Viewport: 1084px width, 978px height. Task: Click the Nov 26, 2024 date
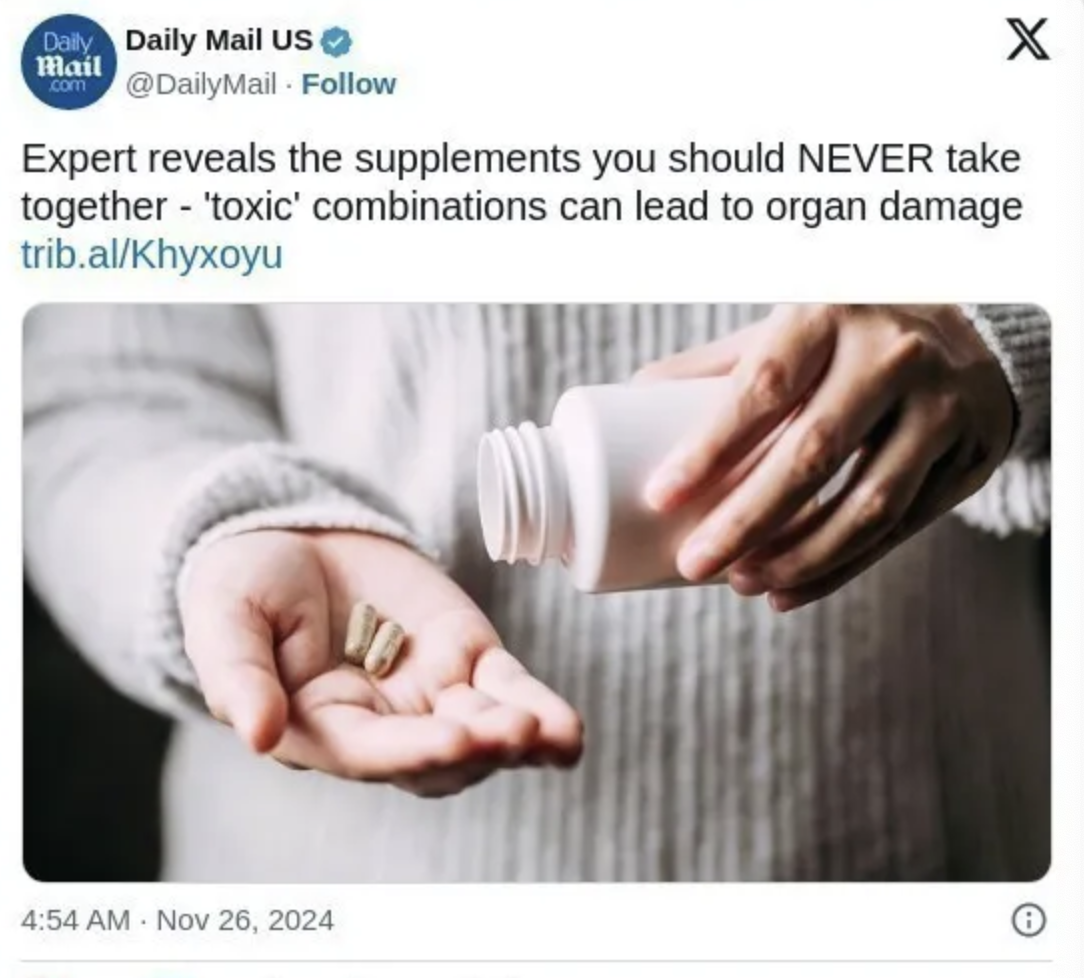pos(245,920)
